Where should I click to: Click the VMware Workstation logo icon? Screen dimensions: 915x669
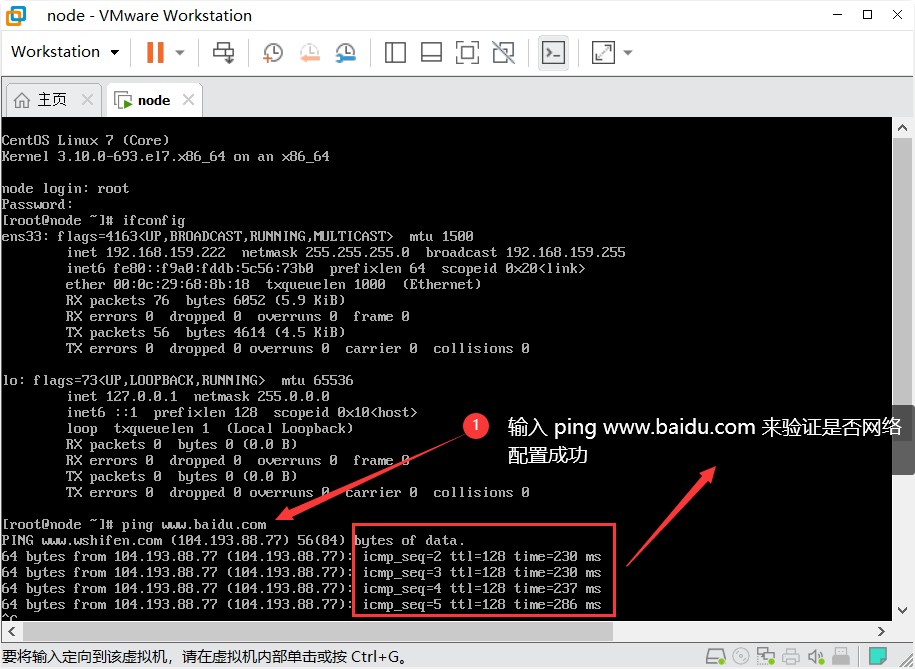(16, 16)
